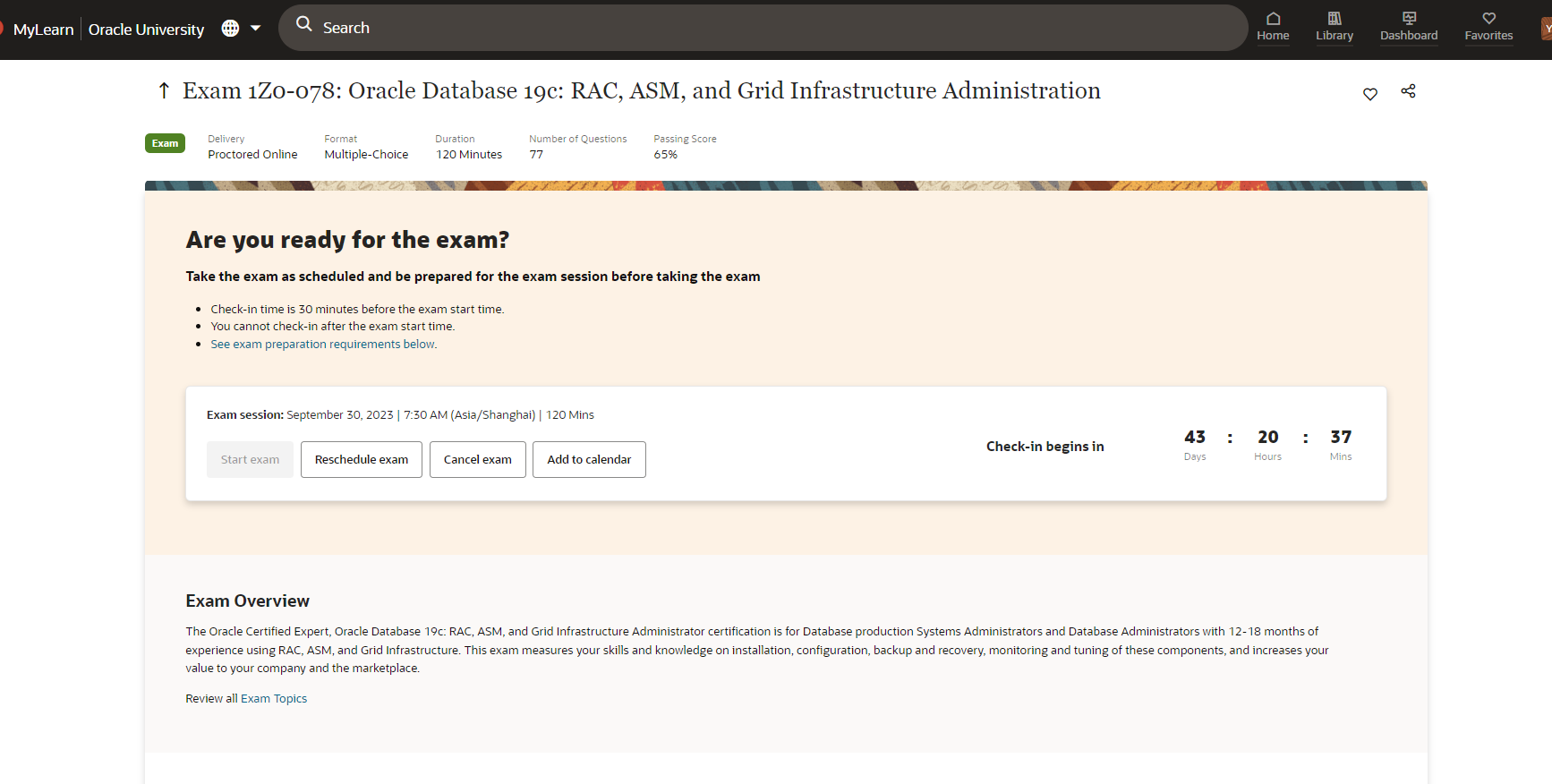1552x784 pixels.
Task: Open the Library page
Action: (1335, 28)
